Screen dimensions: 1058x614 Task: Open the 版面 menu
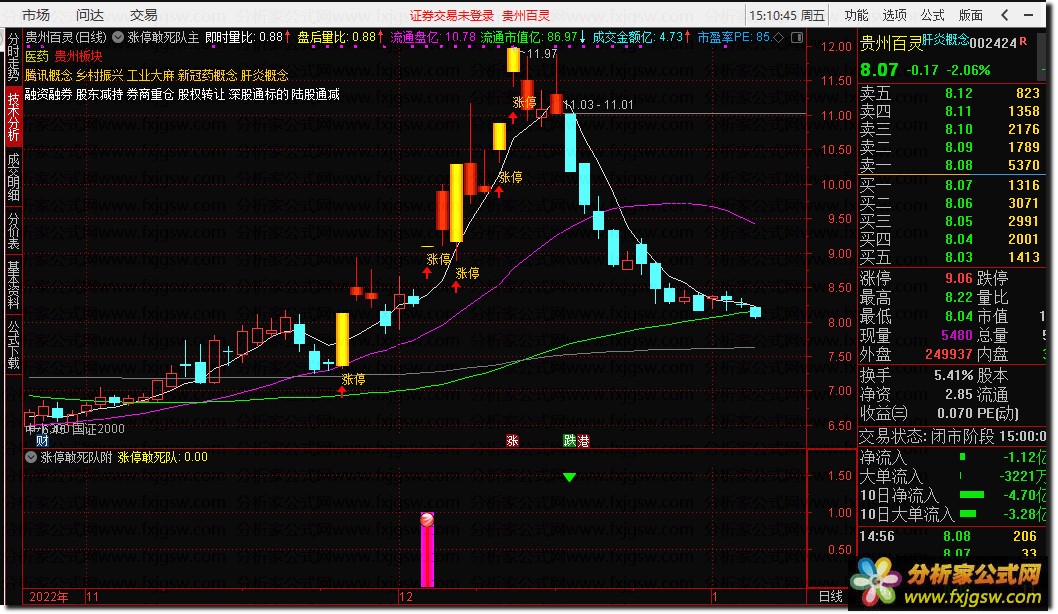(971, 15)
